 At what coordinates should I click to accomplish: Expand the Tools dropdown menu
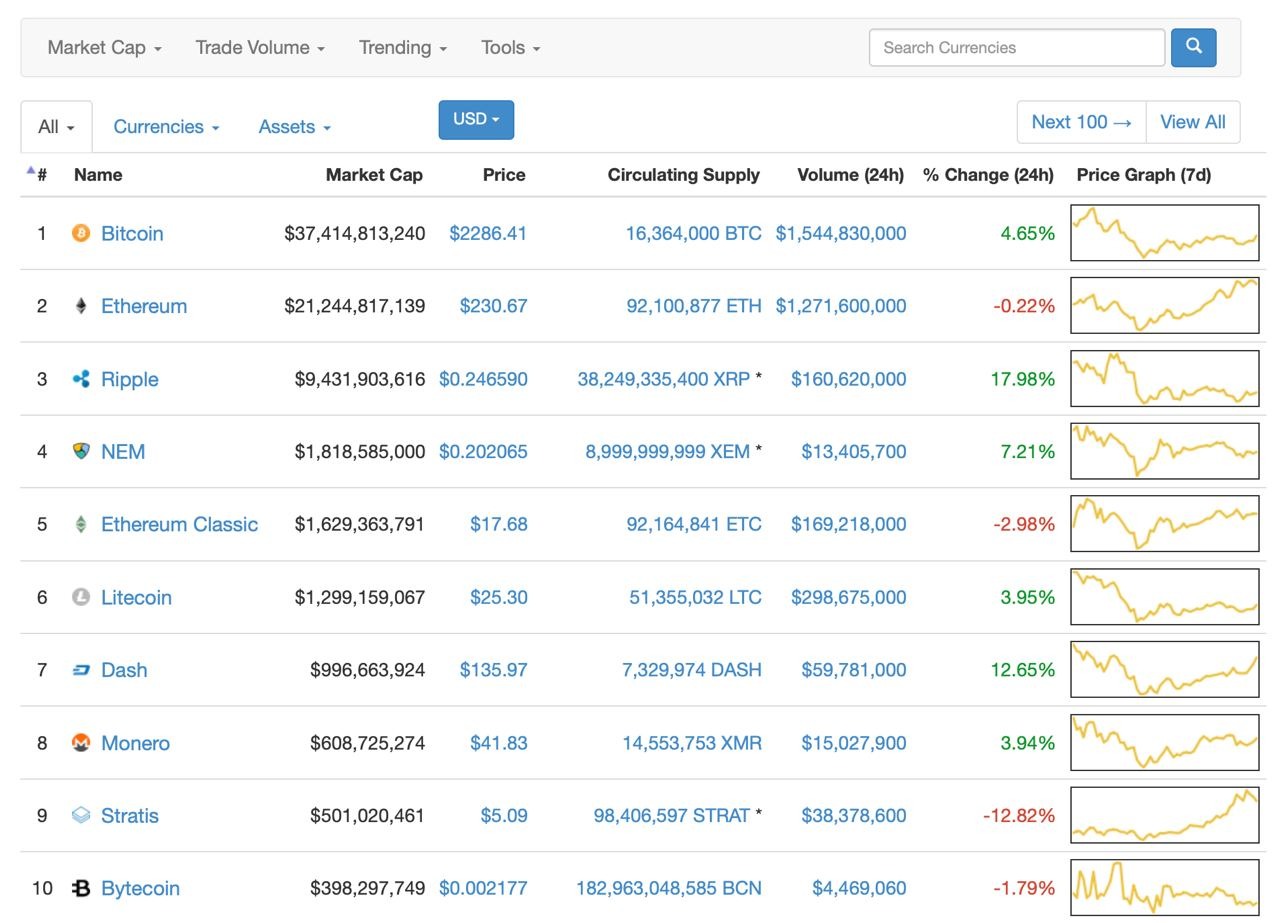[511, 47]
